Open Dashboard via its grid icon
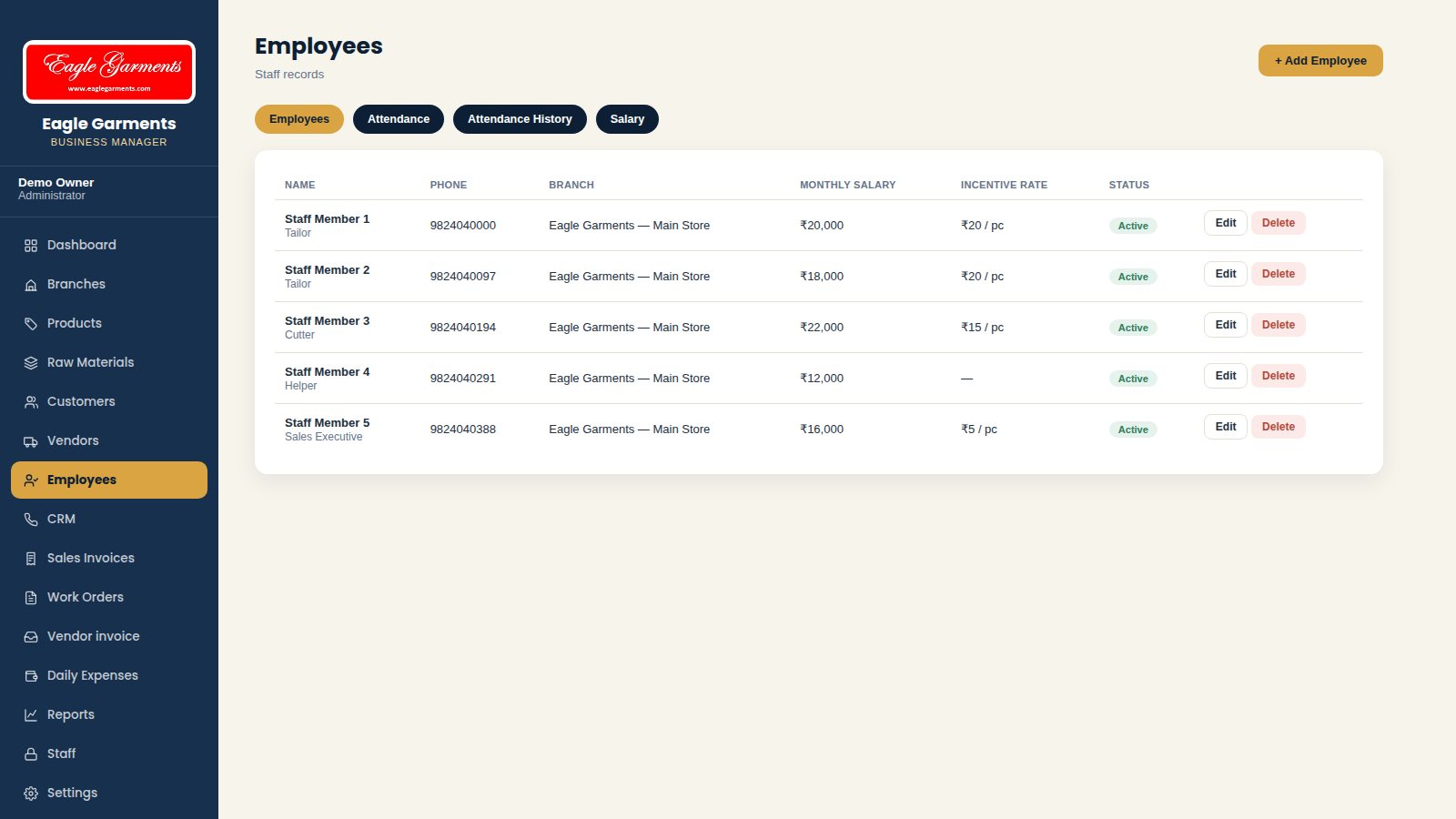This screenshot has width=1456, height=819. pyautogui.click(x=31, y=246)
